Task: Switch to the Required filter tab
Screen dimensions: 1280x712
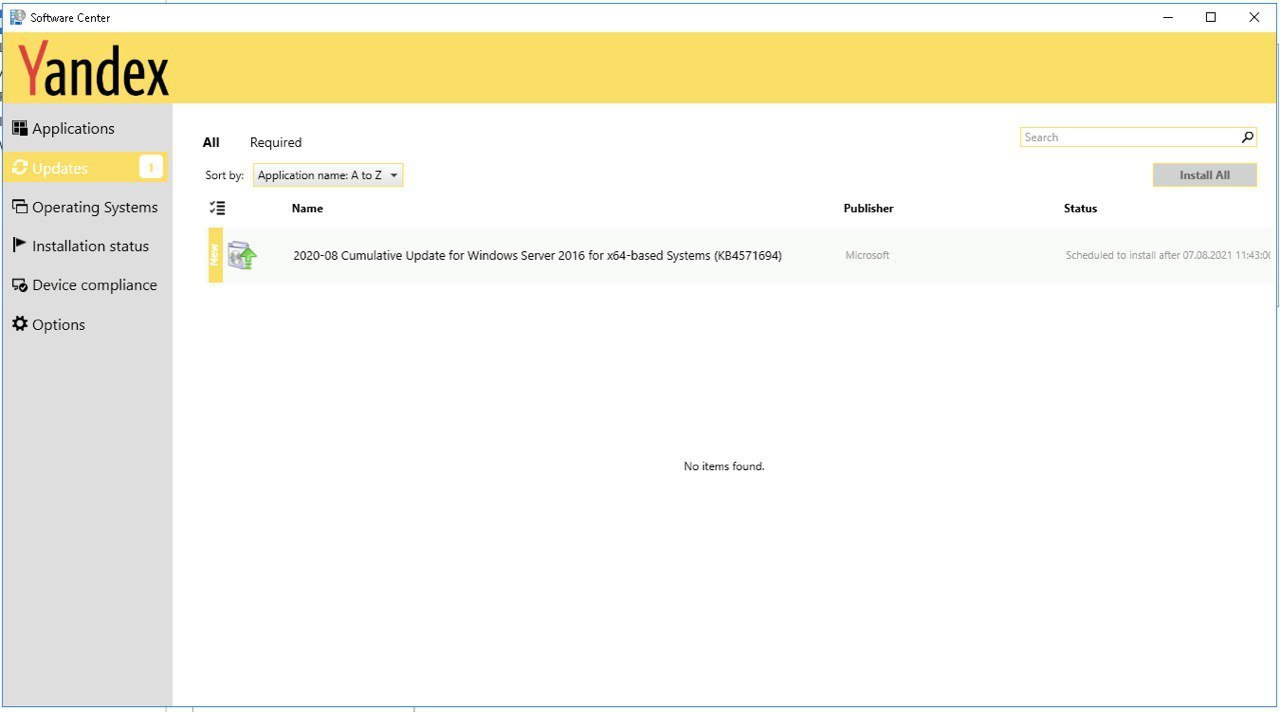Action: click(275, 142)
